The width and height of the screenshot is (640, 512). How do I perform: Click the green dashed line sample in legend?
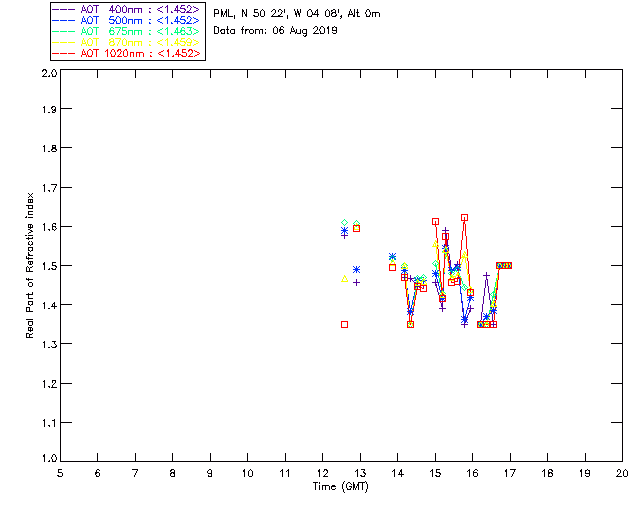click(64, 32)
